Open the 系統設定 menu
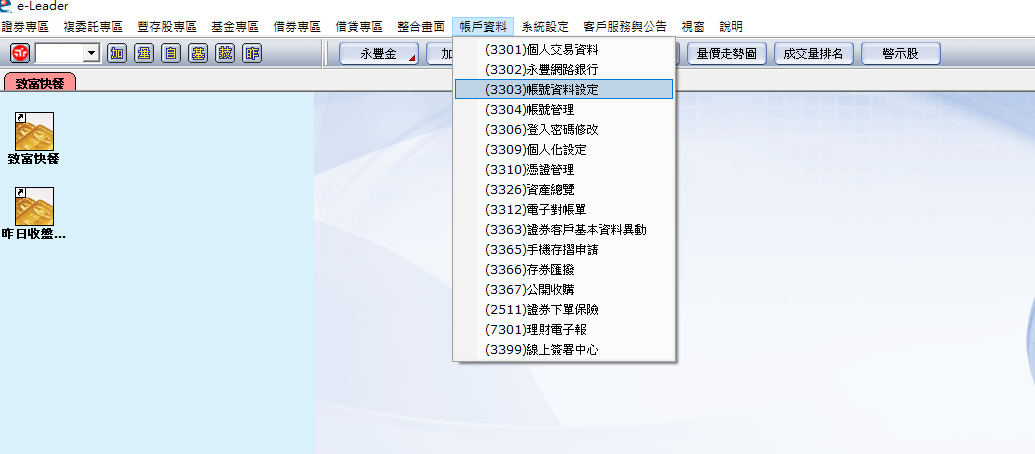 point(545,27)
